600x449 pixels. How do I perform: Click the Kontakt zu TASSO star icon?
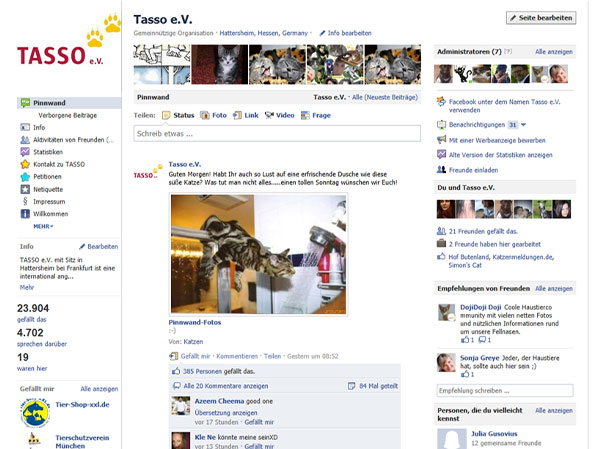pos(25,164)
